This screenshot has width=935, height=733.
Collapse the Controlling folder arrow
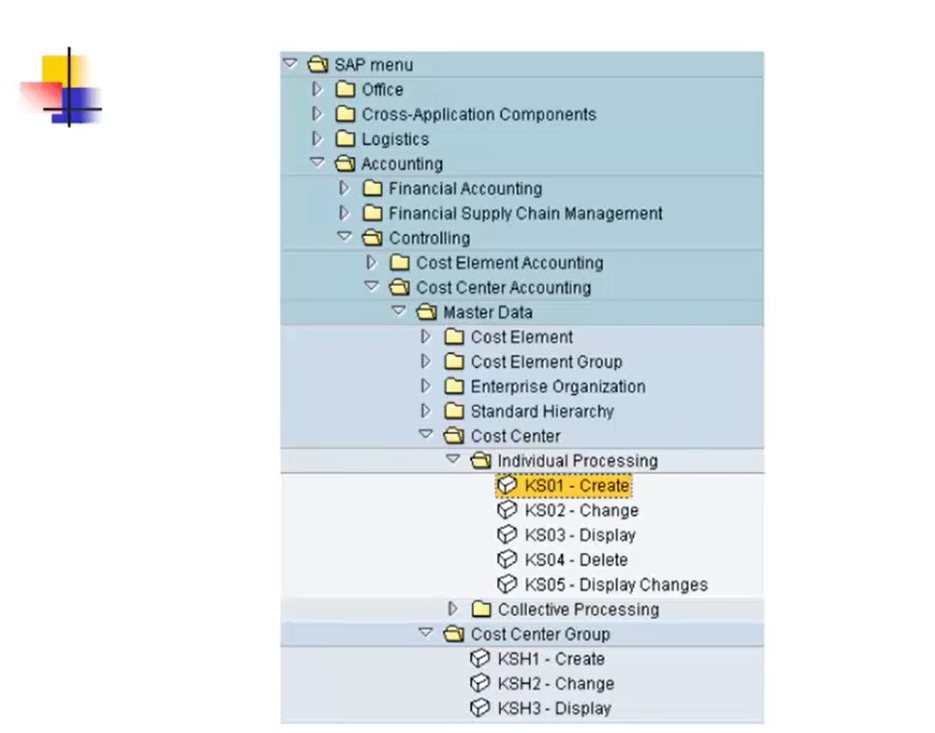[x=345, y=236]
